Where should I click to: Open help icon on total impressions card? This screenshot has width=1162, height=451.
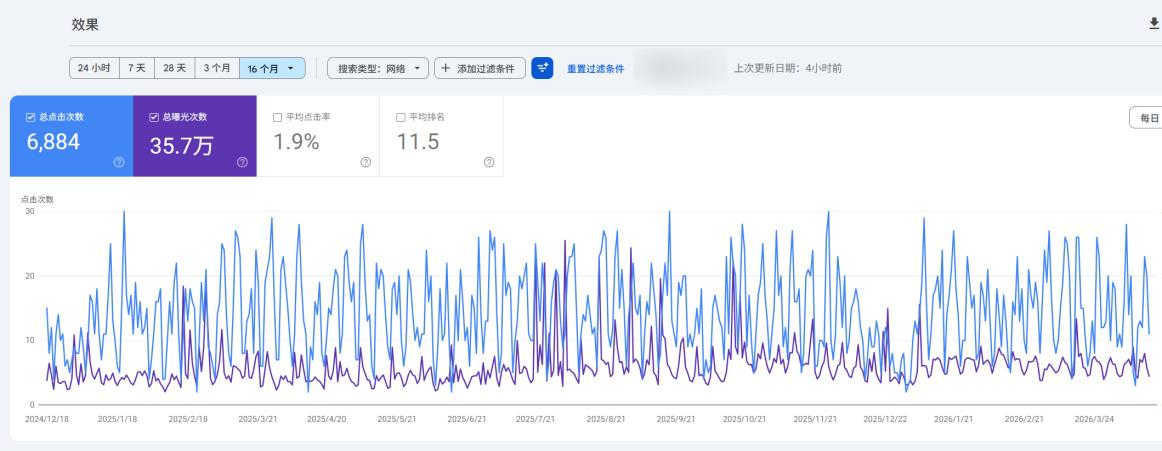[x=242, y=162]
